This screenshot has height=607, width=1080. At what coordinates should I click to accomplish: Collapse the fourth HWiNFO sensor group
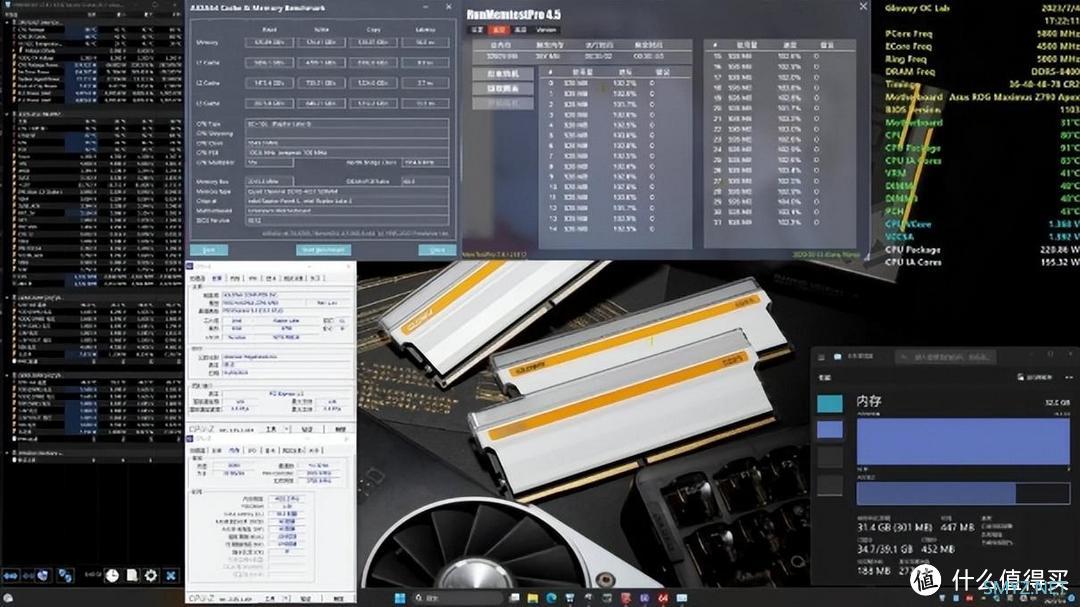tap(7, 375)
